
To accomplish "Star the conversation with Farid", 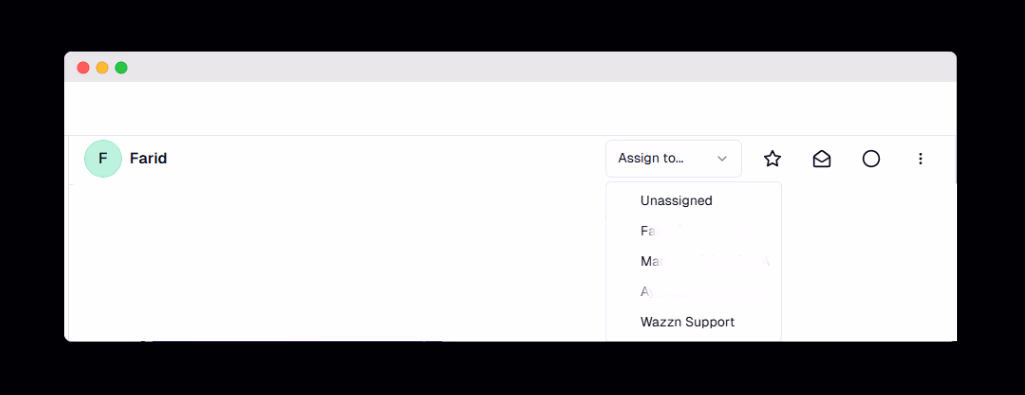I will [x=773, y=158].
